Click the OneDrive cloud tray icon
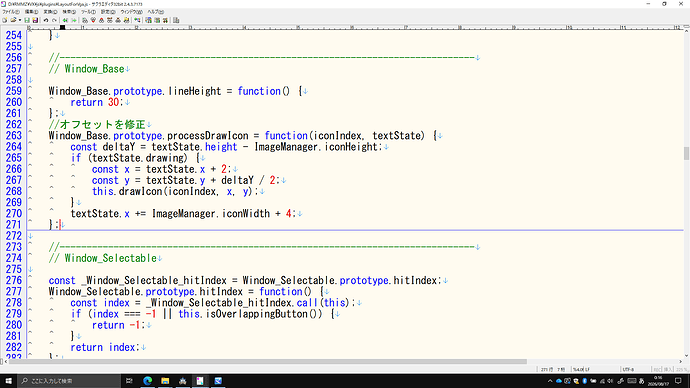The image size is (690, 388). tap(559, 381)
